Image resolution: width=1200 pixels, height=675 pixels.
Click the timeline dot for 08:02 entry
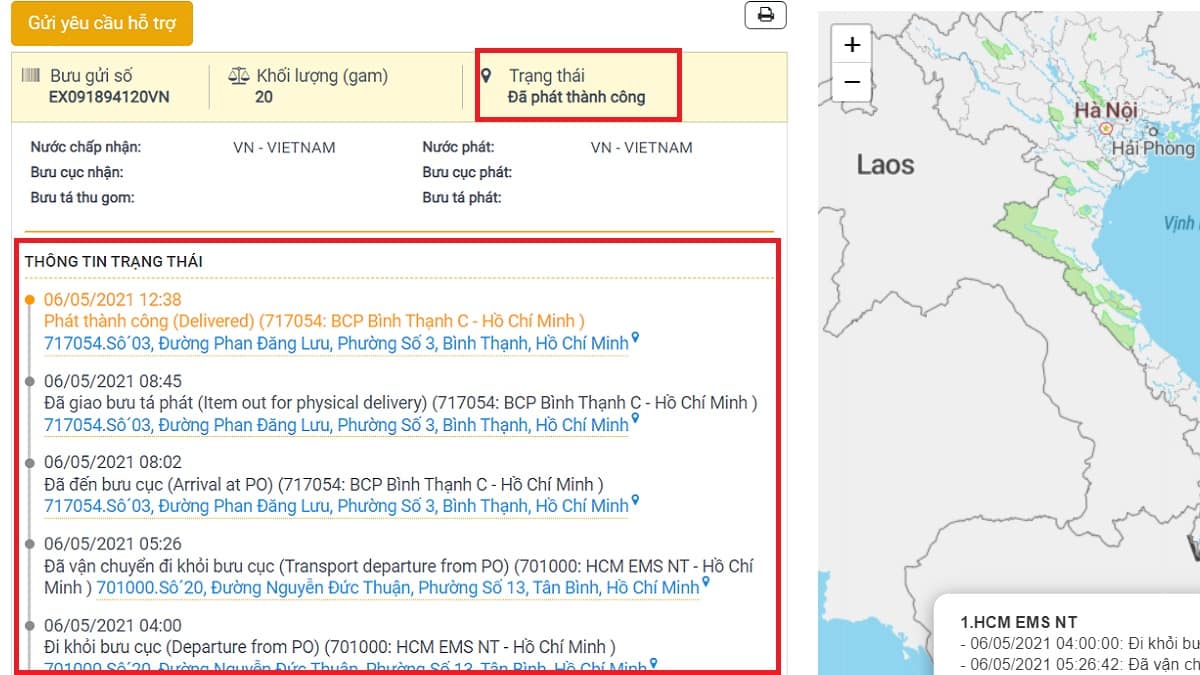pos(30,462)
